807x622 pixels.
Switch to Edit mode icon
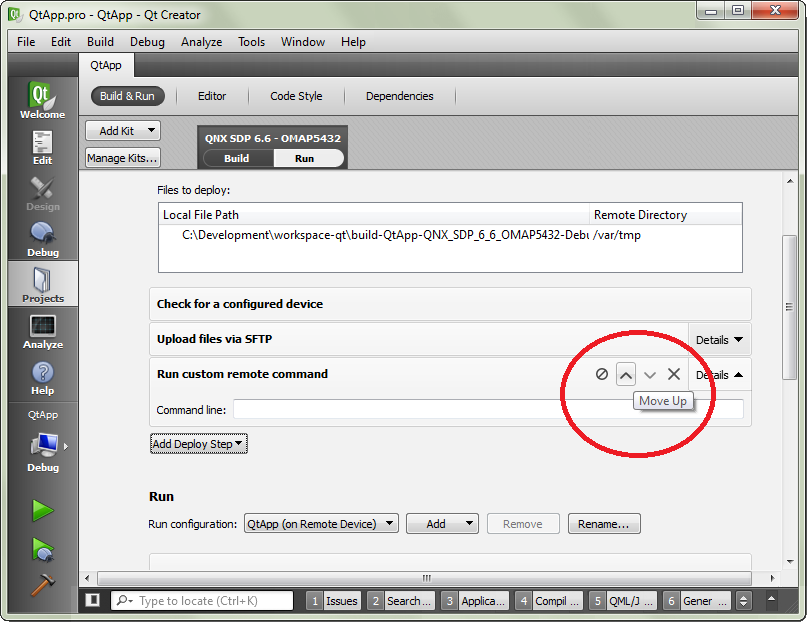[x=42, y=146]
